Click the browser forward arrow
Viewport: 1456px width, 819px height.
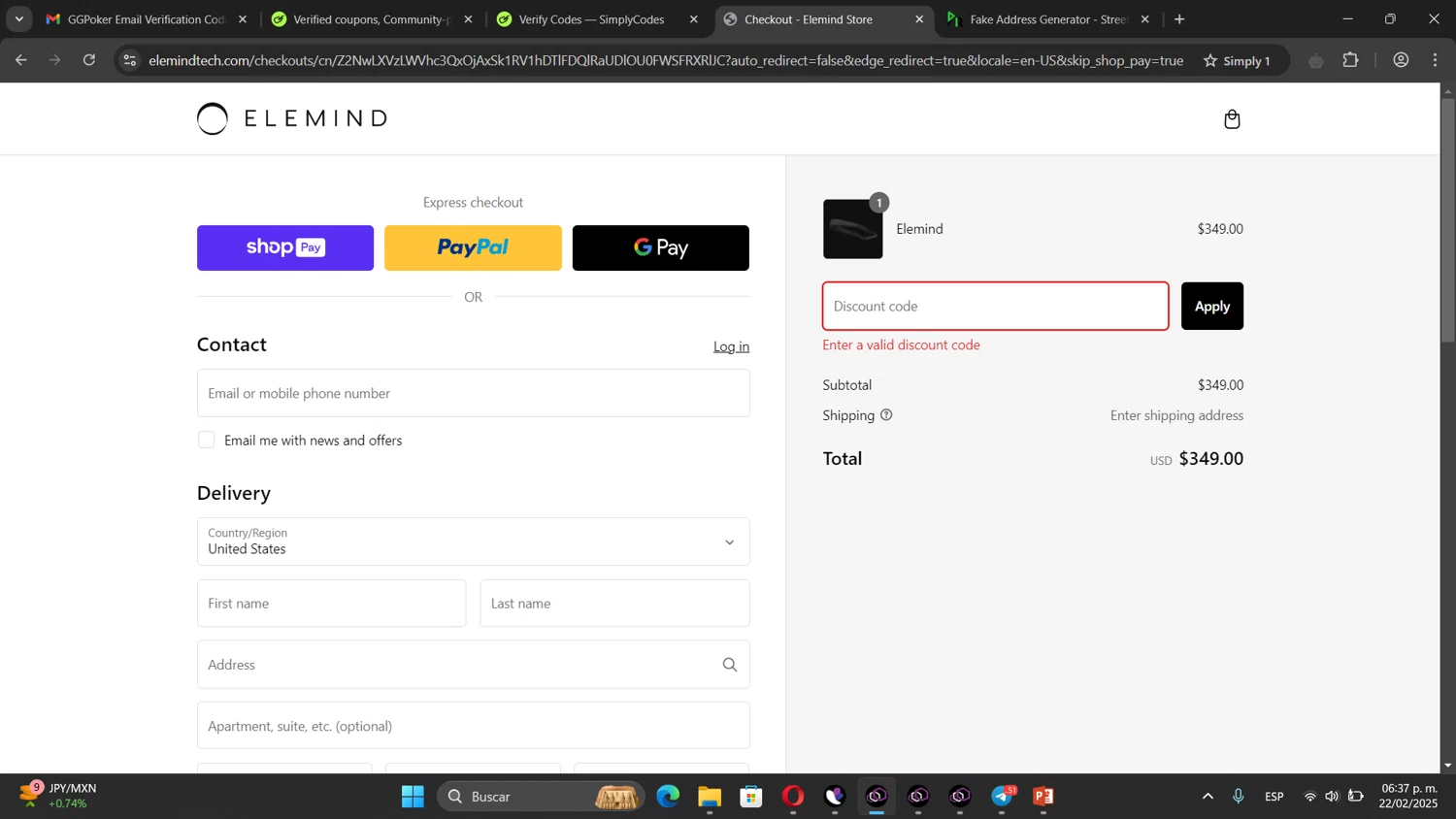(55, 60)
